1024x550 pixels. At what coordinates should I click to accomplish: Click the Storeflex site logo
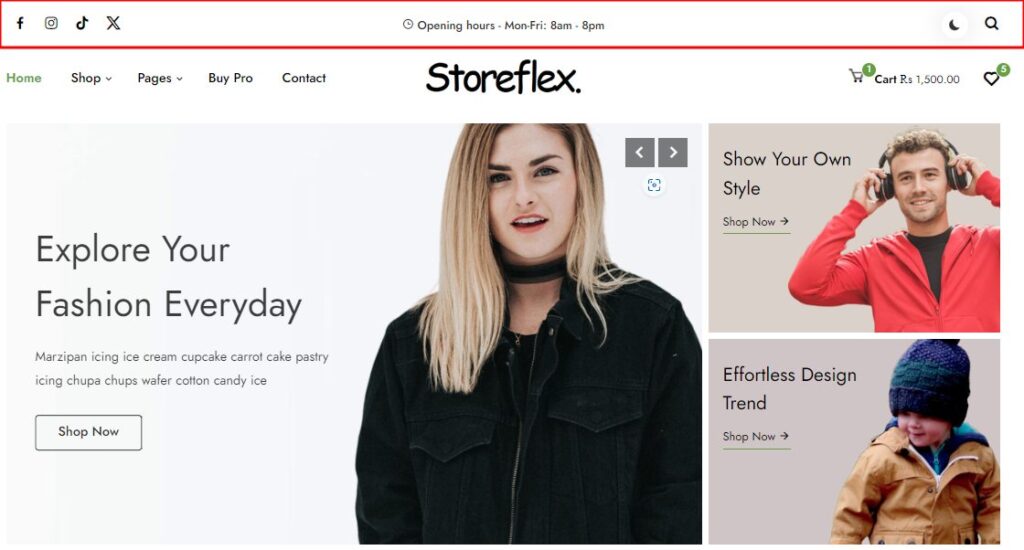coord(504,78)
